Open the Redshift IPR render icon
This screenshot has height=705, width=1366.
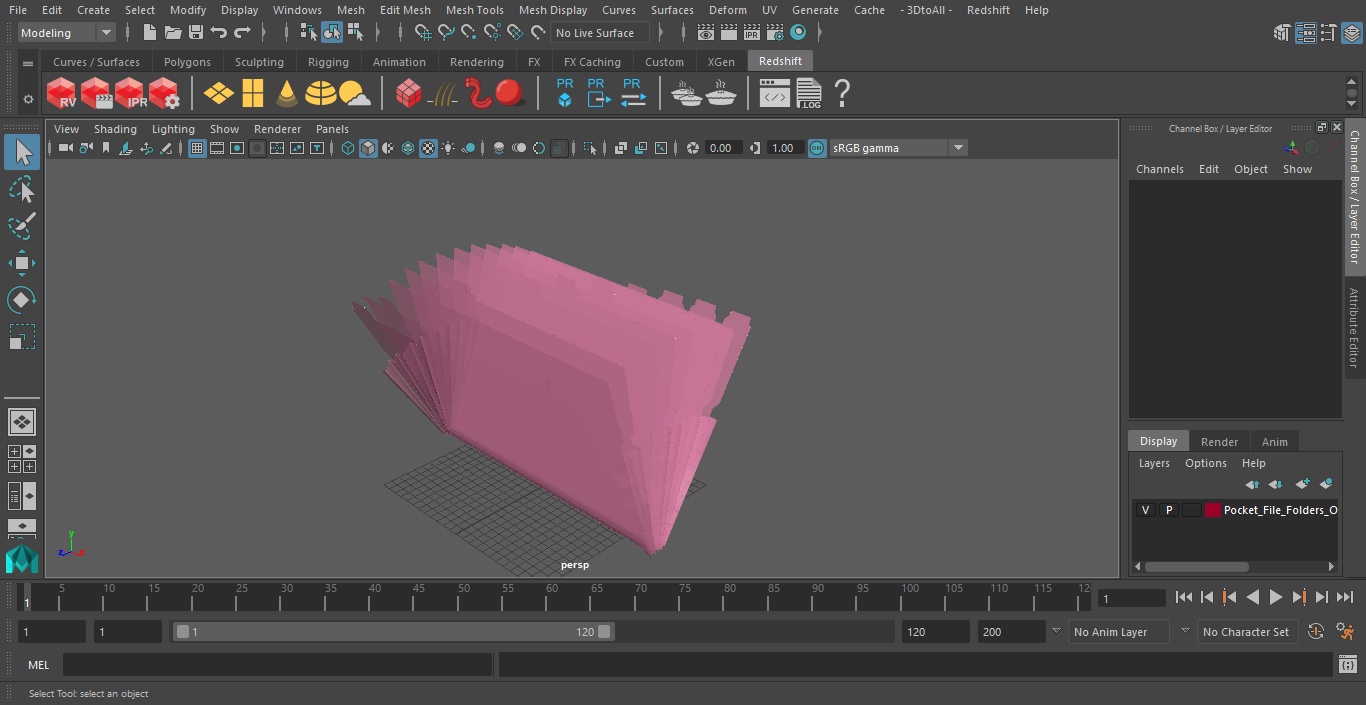coord(130,94)
